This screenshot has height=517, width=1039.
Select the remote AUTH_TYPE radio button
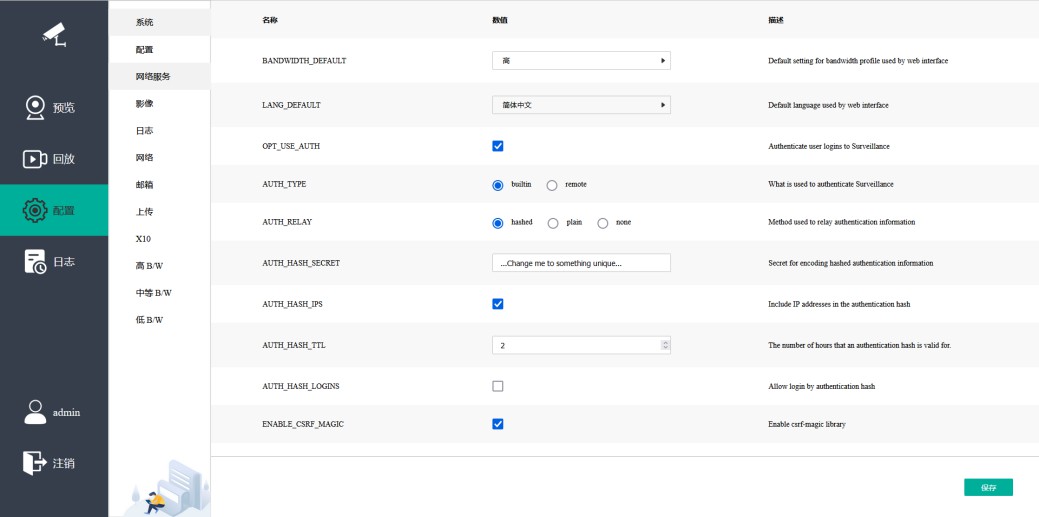pos(552,185)
